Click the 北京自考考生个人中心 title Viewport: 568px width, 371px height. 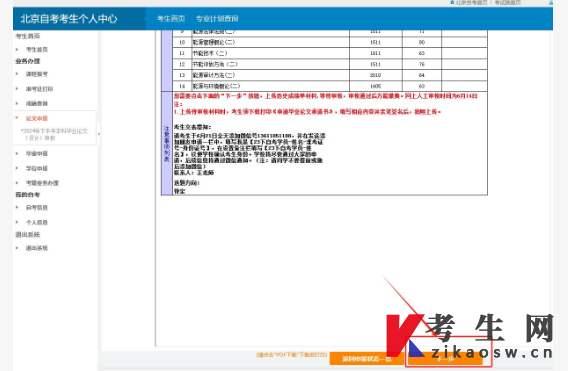click(69, 18)
